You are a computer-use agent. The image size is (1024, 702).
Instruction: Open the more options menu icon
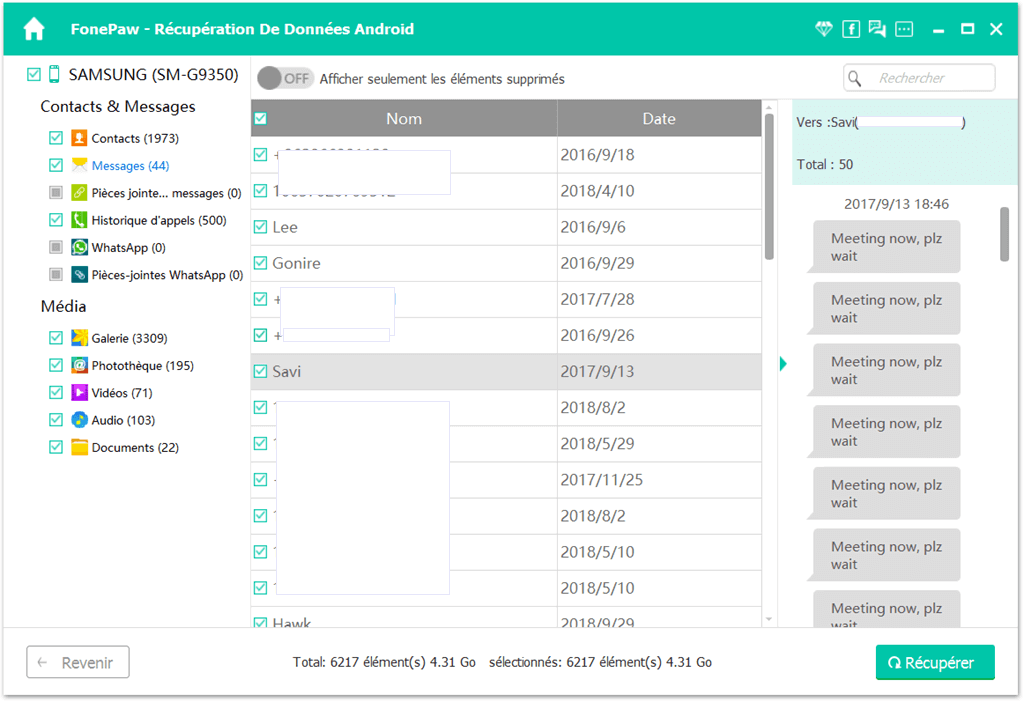pyautogui.click(x=904, y=29)
